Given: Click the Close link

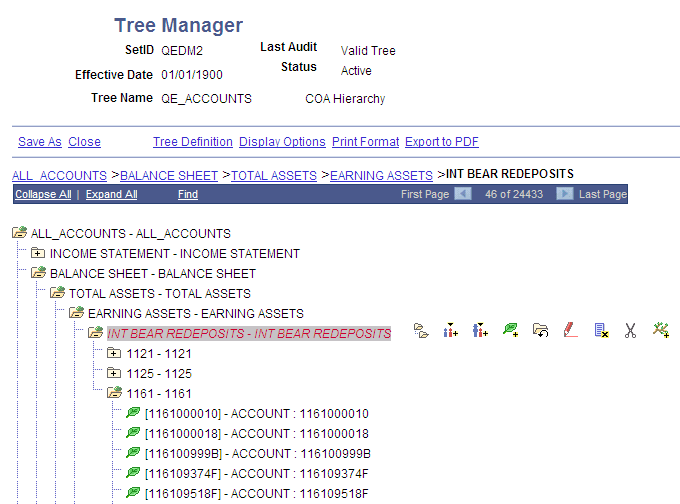Looking at the screenshot, I should [x=85, y=142].
